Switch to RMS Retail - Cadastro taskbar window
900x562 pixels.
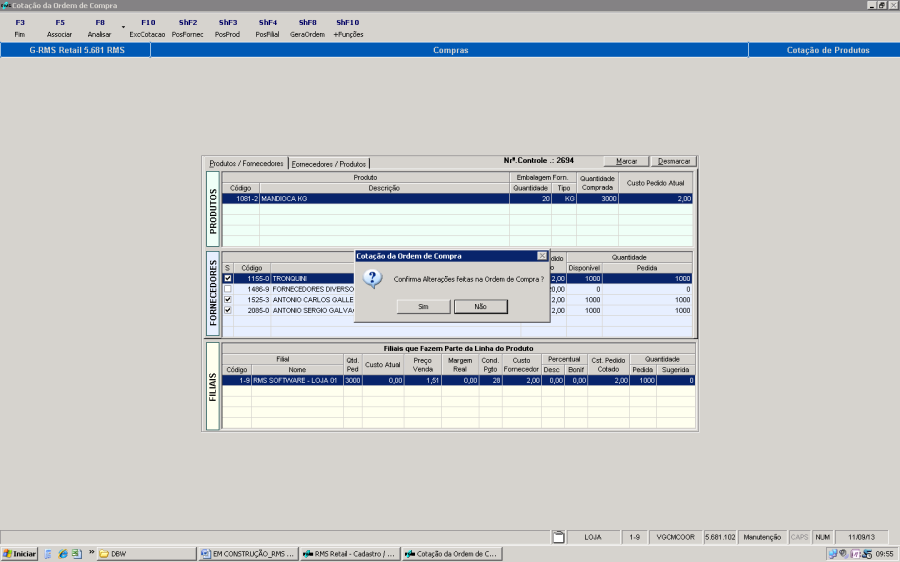click(349, 553)
